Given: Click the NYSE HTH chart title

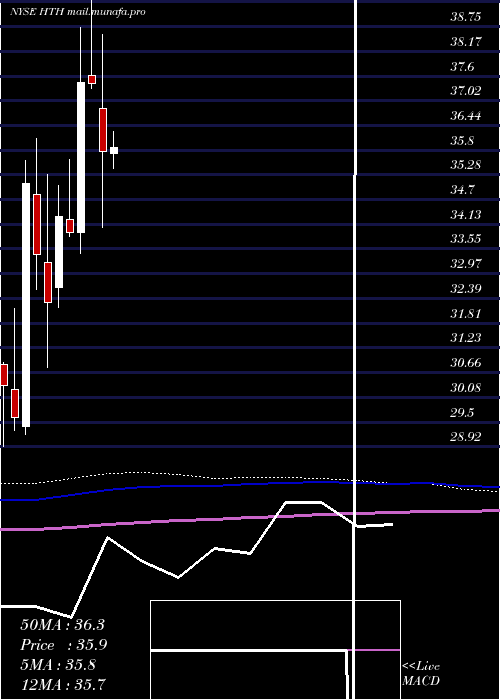Looking at the screenshot, I should [x=78, y=12].
